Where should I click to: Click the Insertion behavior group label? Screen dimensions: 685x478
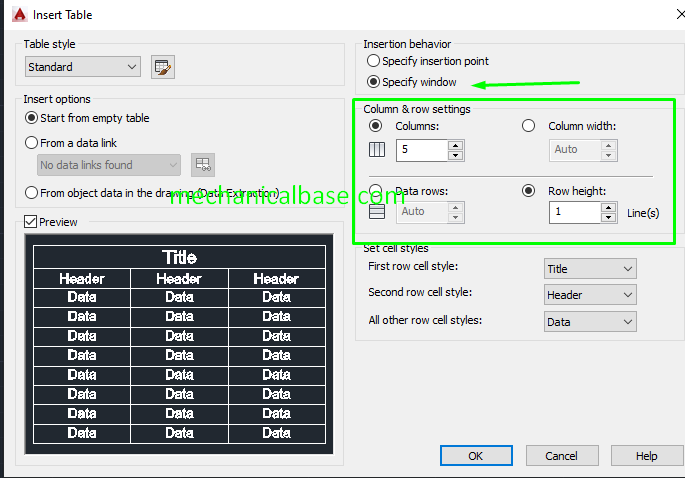click(407, 44)
